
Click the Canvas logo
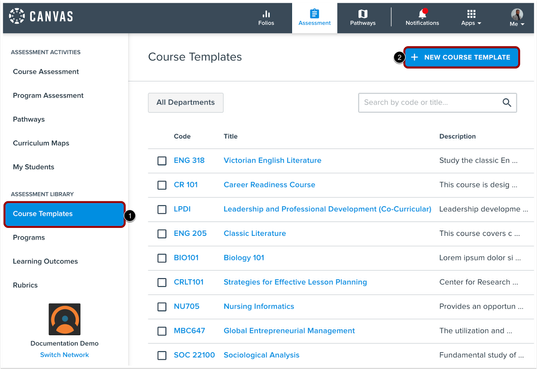41,16
